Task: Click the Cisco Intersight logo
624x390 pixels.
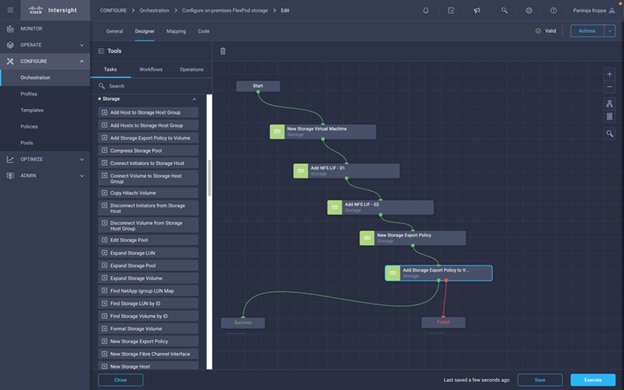Action: pyautogui.click(x=53, y=10)
